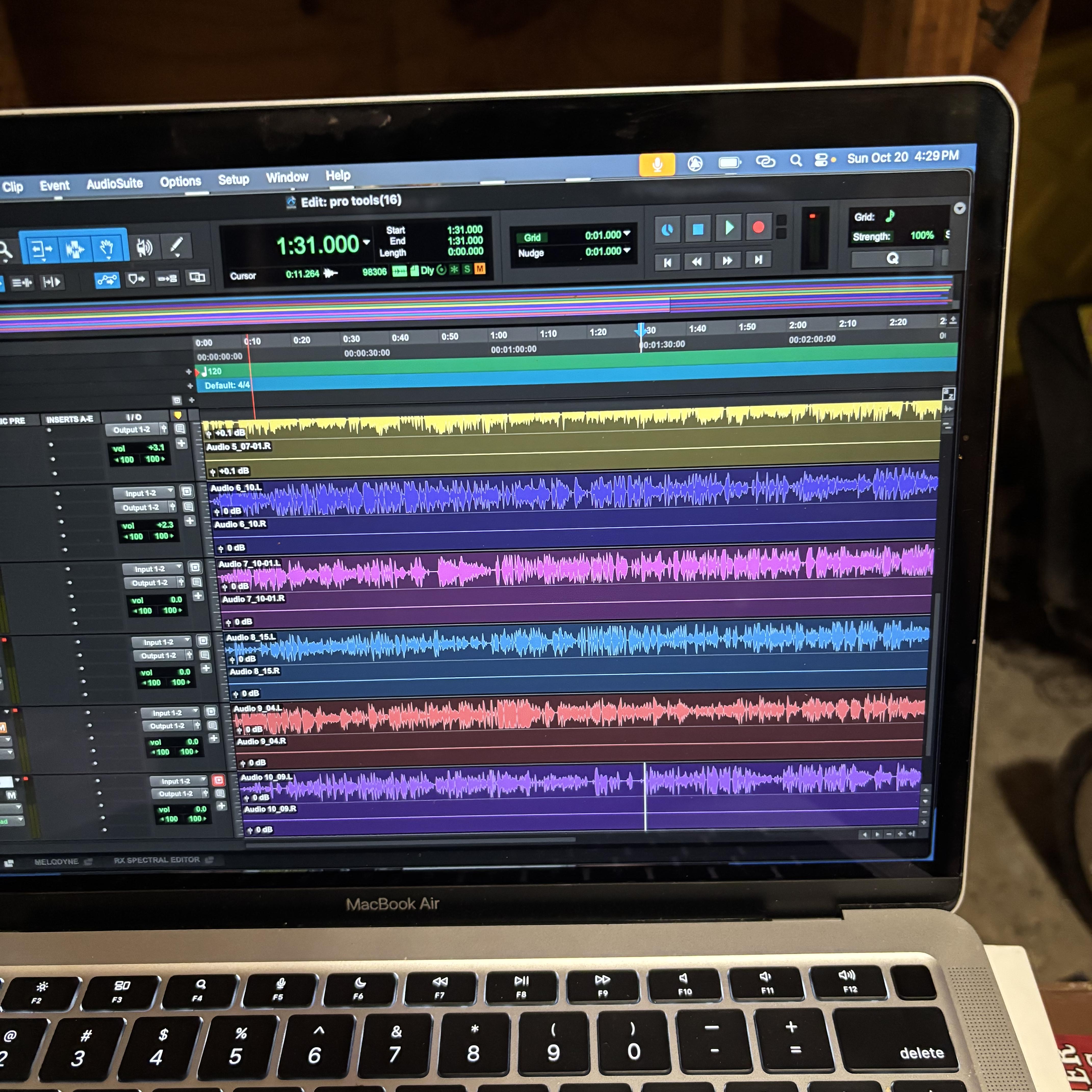This screenshot has height=1092, width=1092.
Task: Click the plus button on Audio 8 track
Action: (206, 668)
